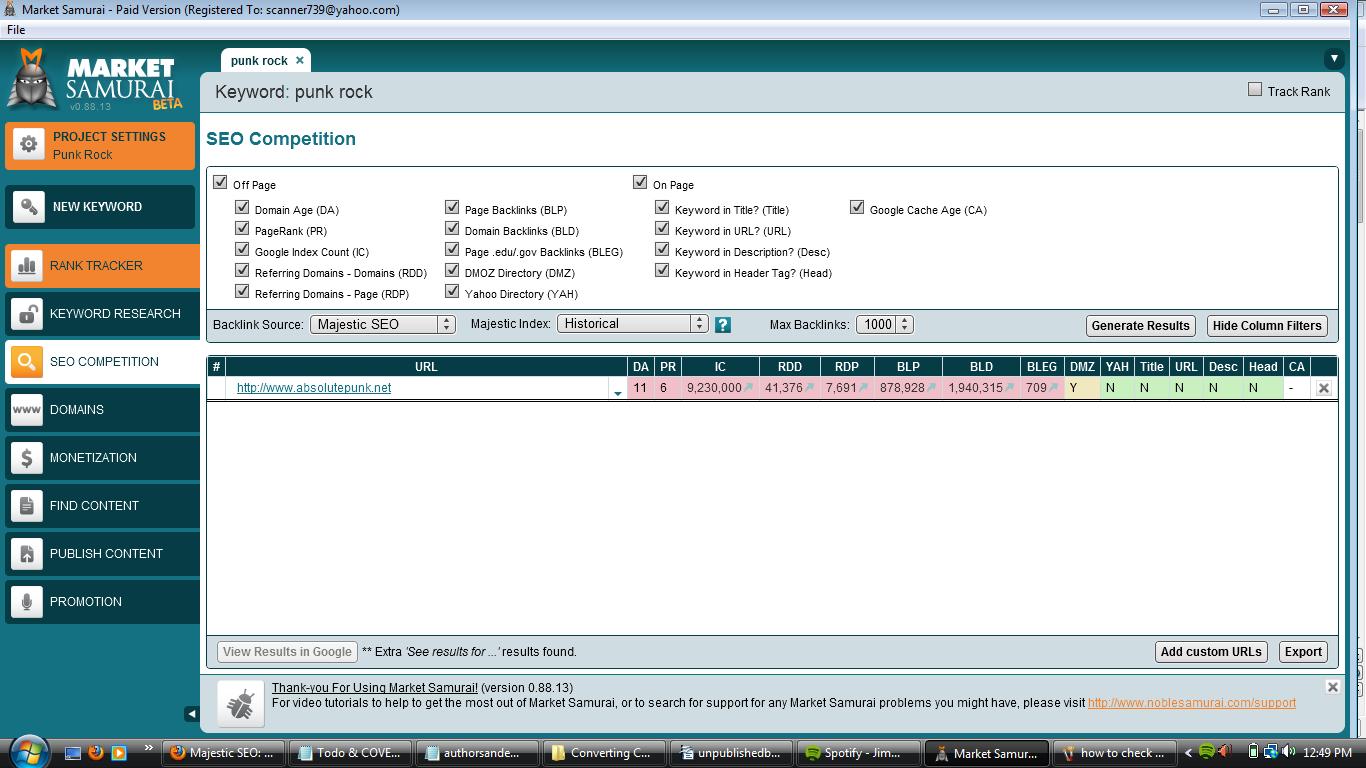Viewport: 1366px width, 768px height.
Task: Open Promotion microphone icon
Action: coord(26,602)
